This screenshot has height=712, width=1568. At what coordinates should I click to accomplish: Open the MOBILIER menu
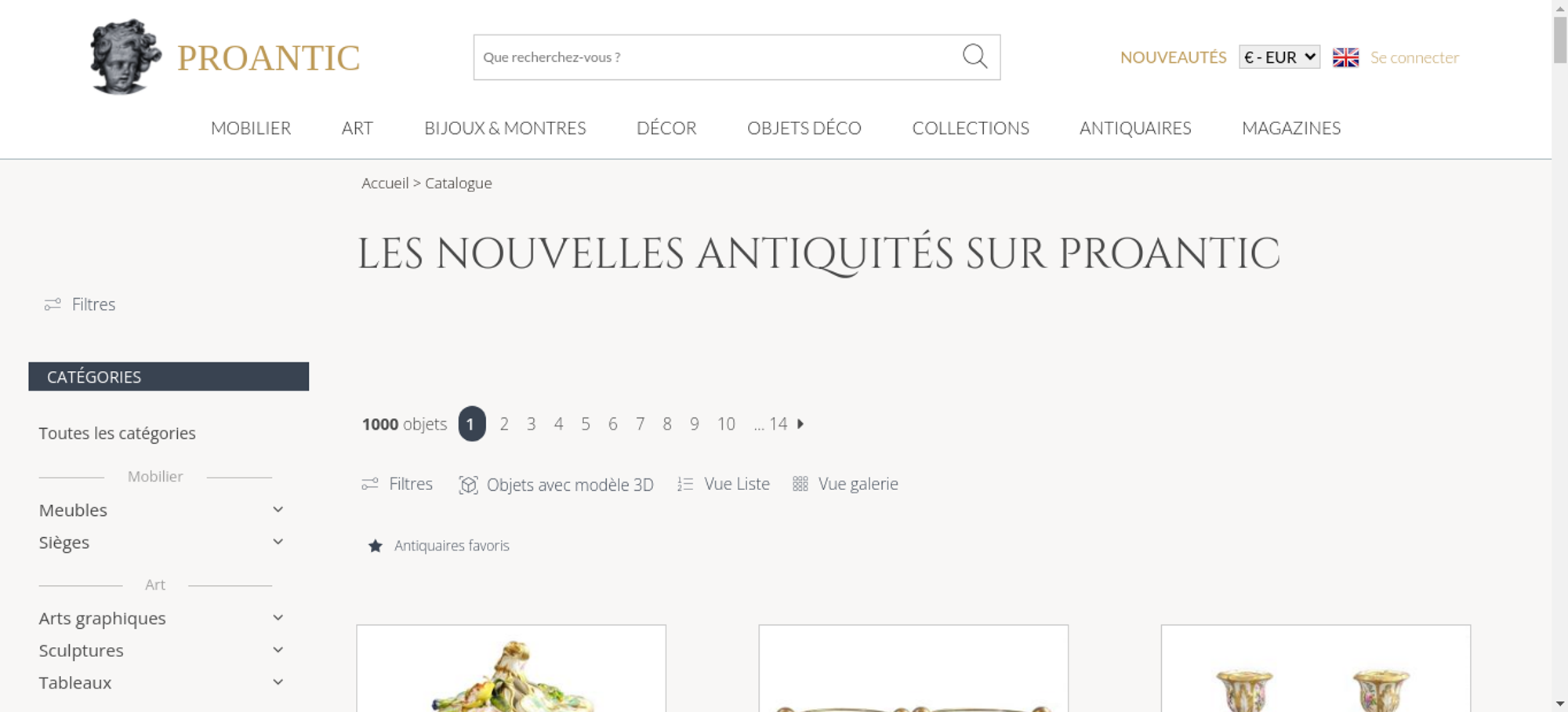pyautogui.click(x=251, y=128)
